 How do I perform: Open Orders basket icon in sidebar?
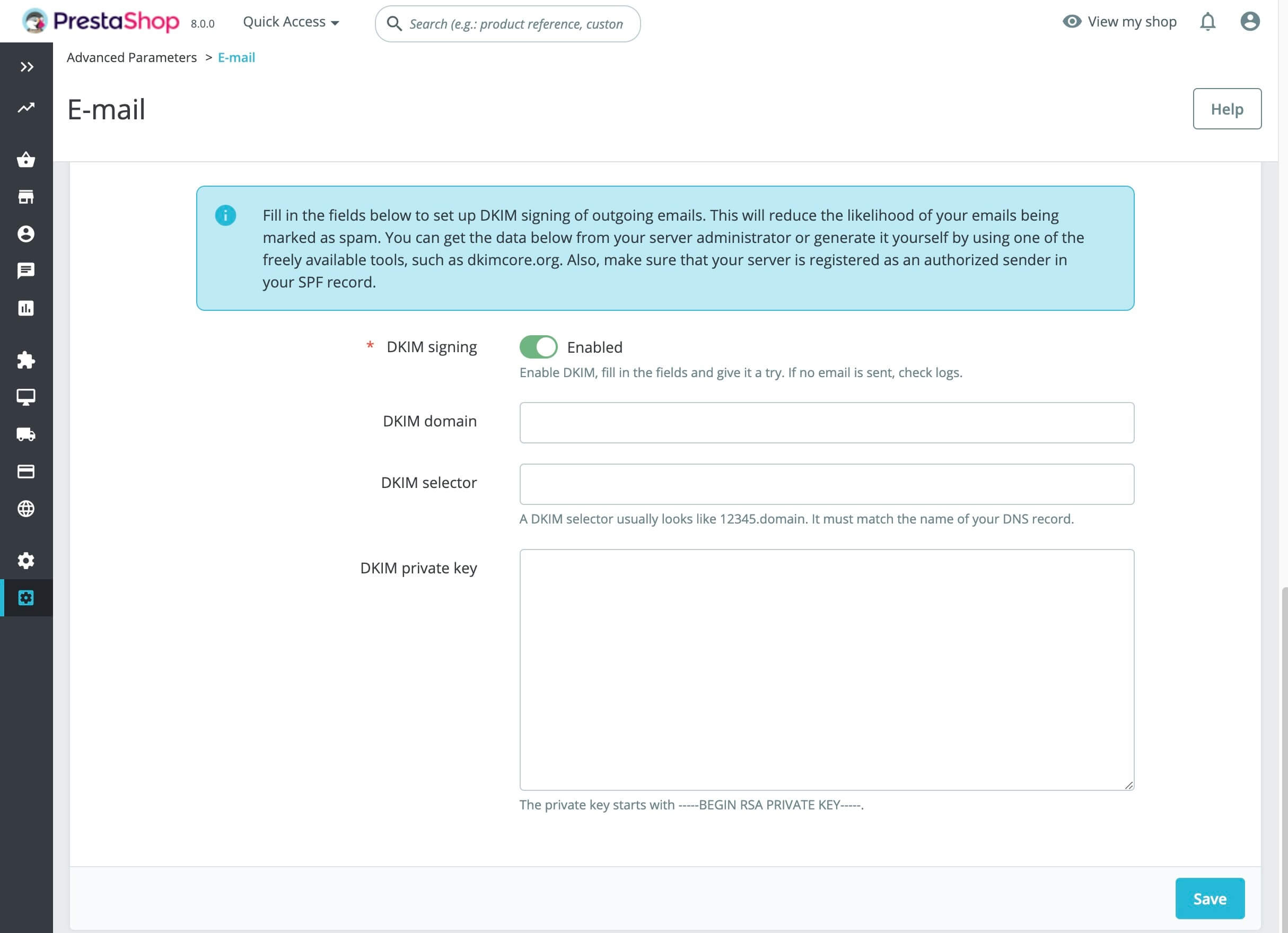click(x=26, y=160)
